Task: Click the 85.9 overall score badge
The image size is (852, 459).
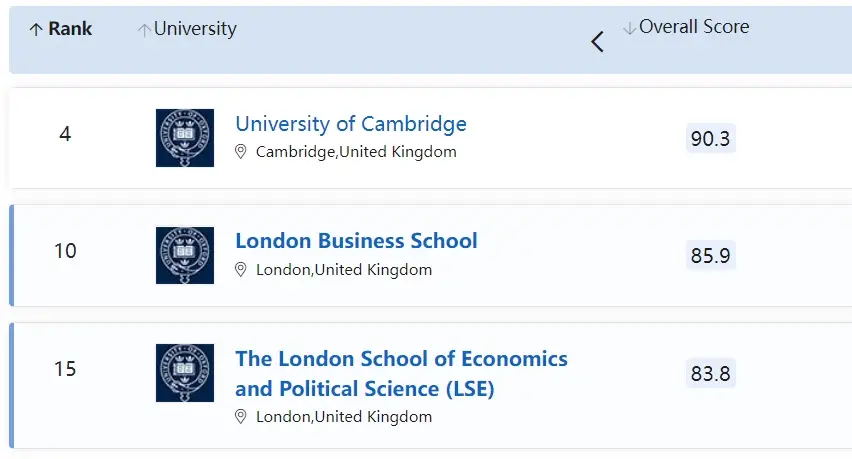Action: pos(710,256)
